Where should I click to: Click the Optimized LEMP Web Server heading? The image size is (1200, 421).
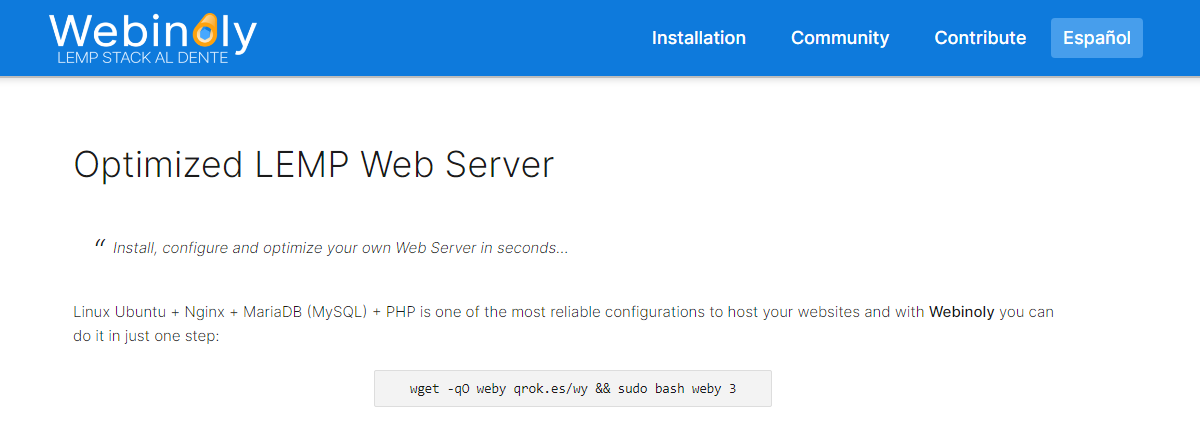pyautogui.click(x=314, y=165)
